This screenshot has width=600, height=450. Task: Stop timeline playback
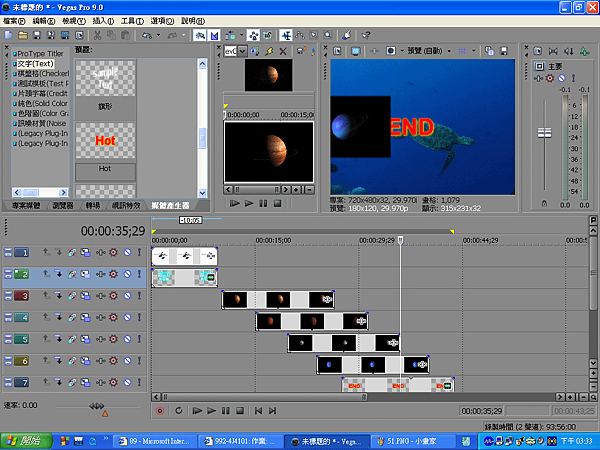(x=240, y=411)
